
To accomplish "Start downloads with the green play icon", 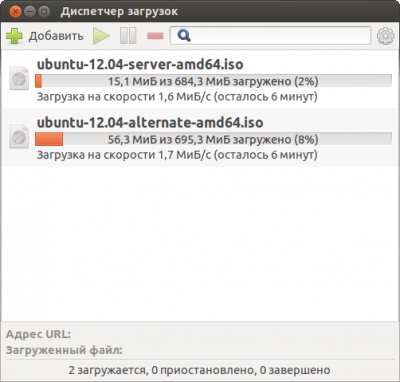I will [x=101, y=36].
